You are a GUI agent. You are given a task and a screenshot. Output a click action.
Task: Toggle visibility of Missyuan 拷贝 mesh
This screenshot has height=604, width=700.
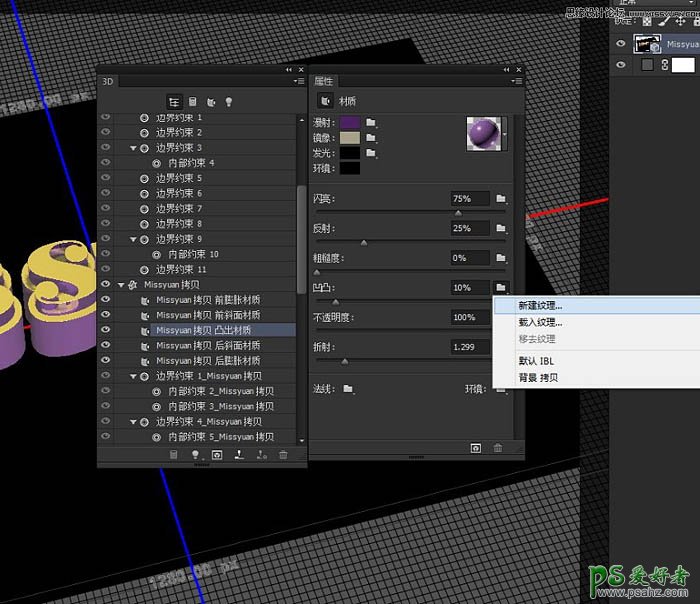coord(105,284)
